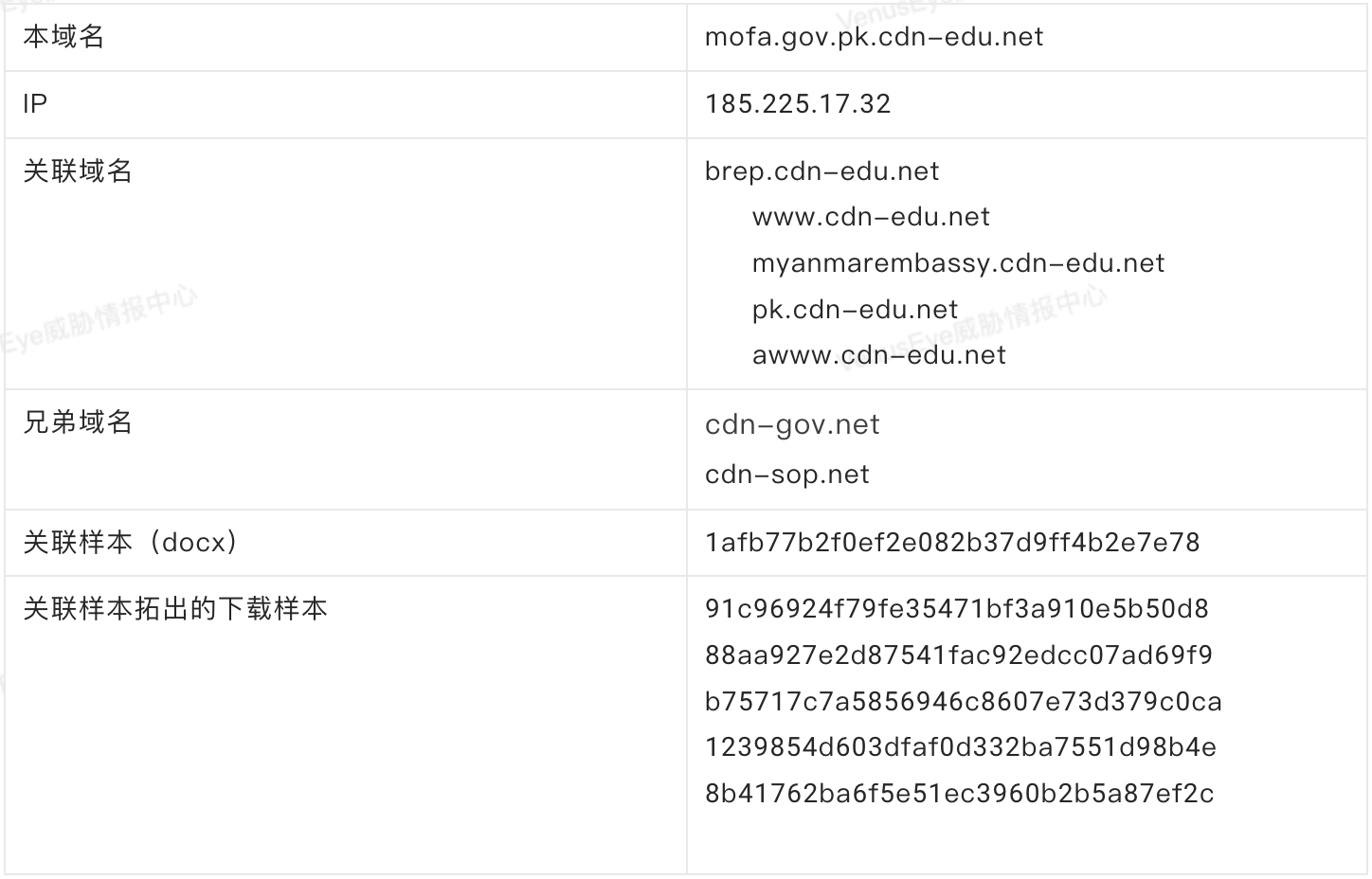Click the domain mofa.gov.pk.cdn-edu.net
Viewport: 1372px width, 879px height.
[874, 37]
